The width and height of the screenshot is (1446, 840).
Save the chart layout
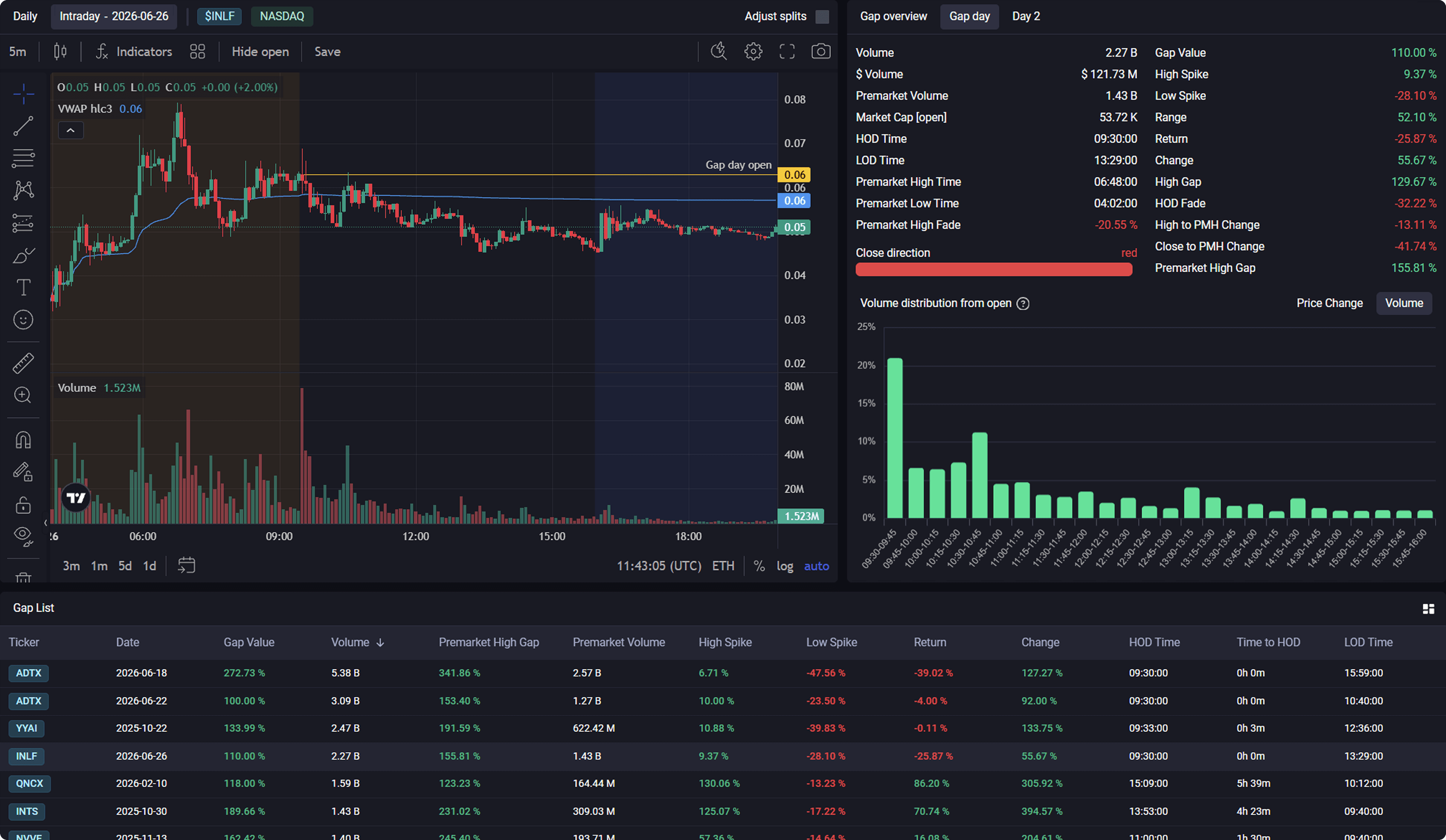pos(327,52)
